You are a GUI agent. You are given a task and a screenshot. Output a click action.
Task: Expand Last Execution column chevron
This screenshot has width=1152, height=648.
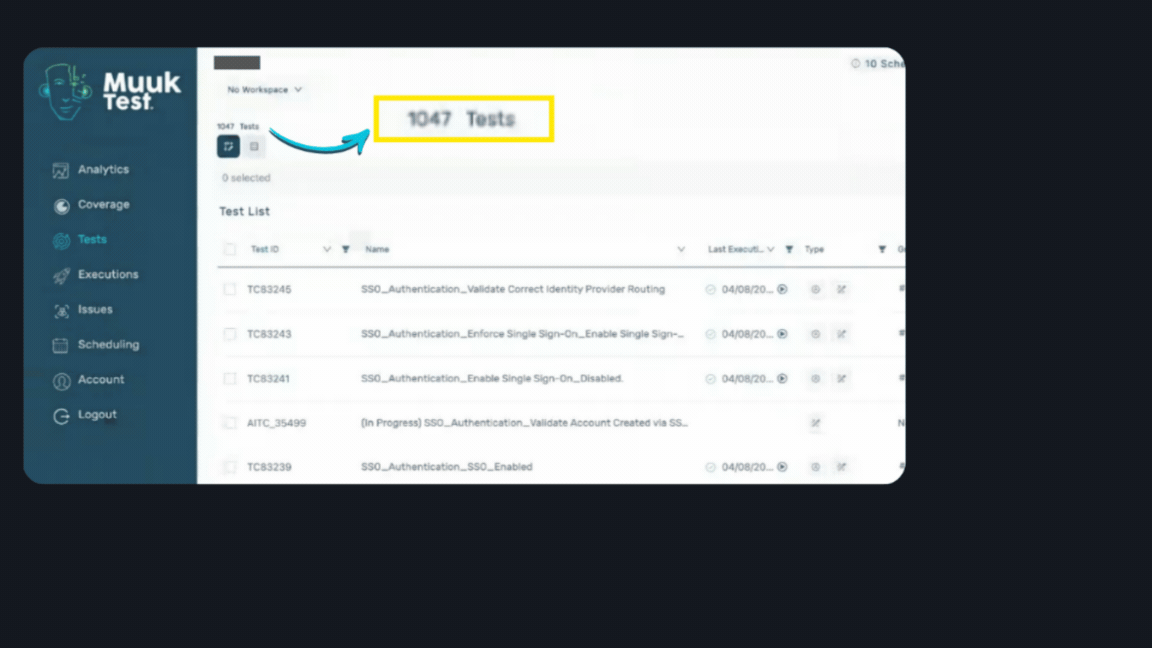771,250
